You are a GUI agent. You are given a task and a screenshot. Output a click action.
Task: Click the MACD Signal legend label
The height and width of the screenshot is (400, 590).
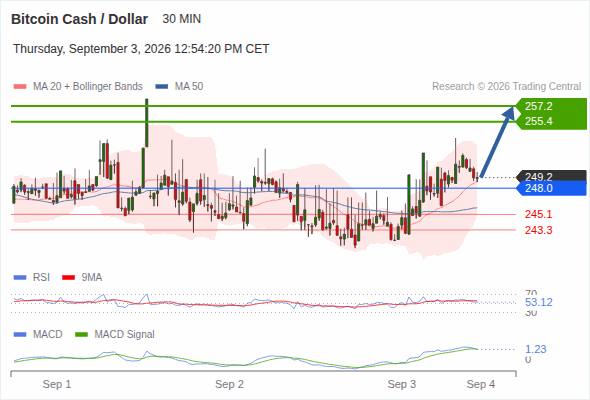(x=125, y=335)
